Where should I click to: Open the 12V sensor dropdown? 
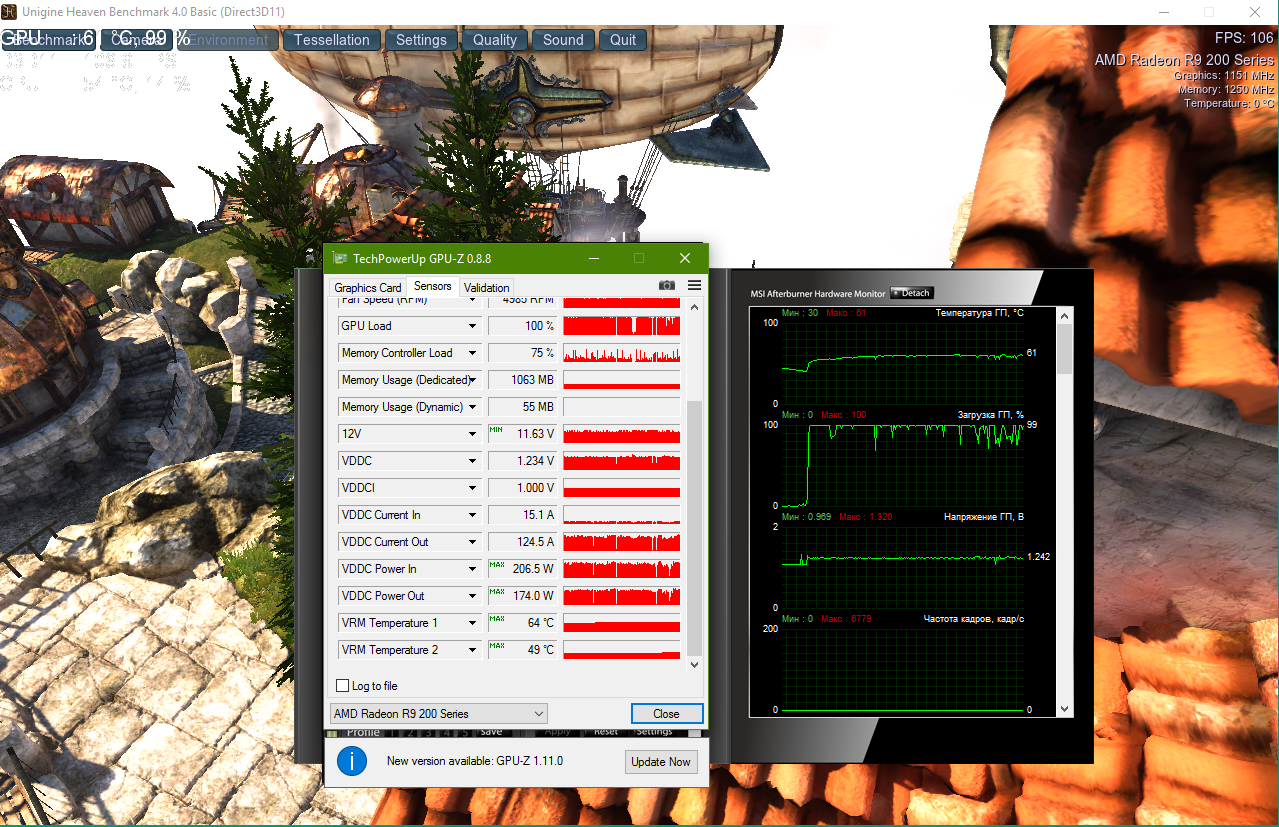(473, 434)
